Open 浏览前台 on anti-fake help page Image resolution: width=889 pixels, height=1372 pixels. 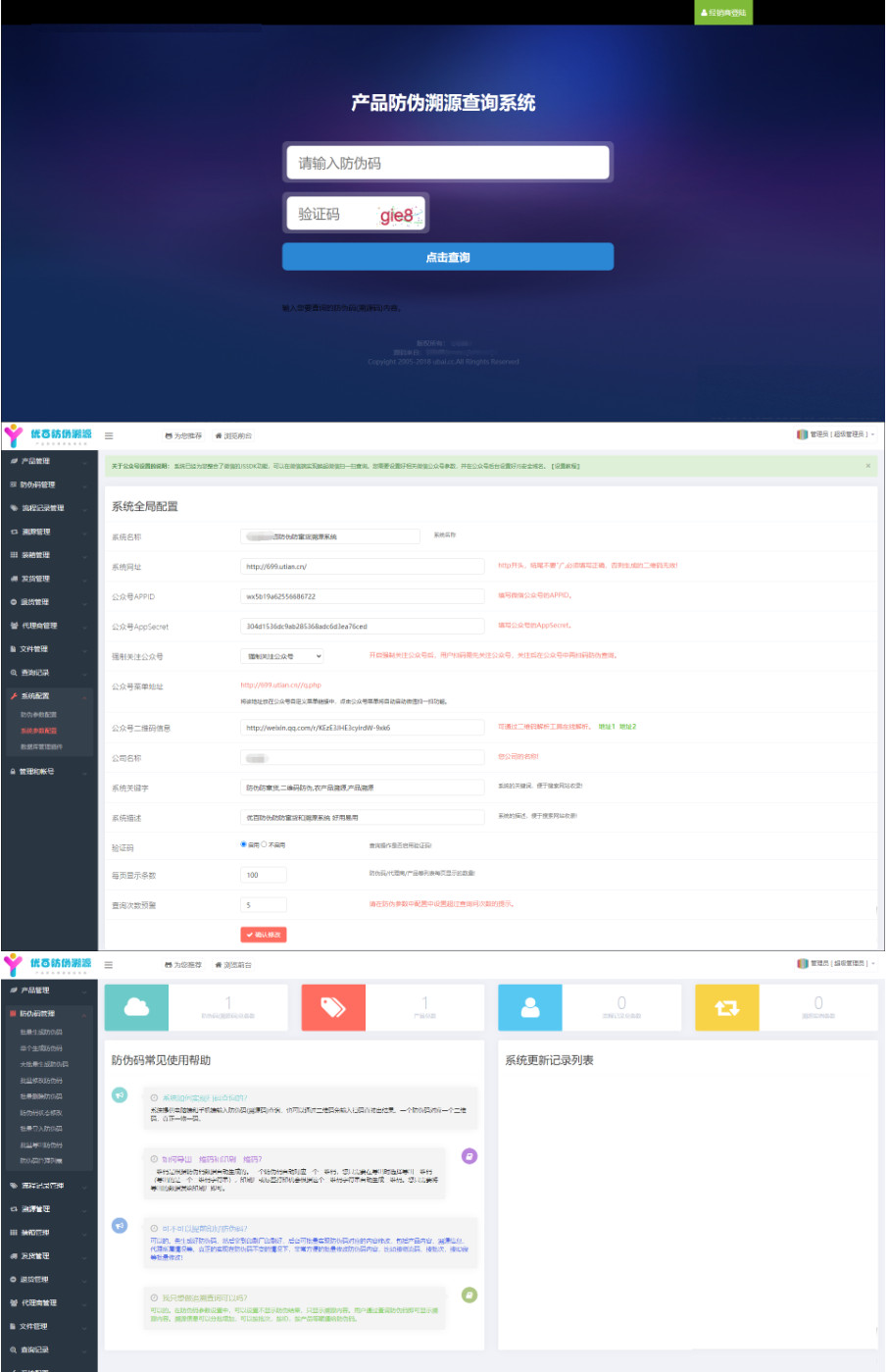point(233,965)
